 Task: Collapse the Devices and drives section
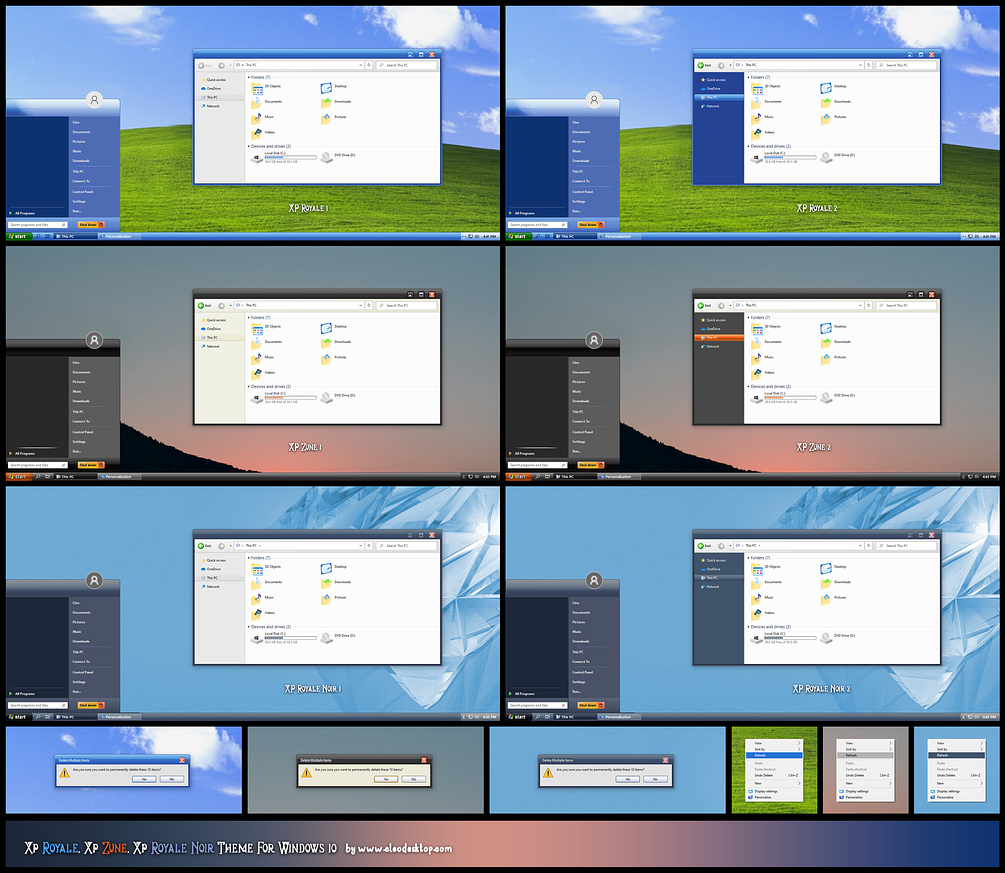(248, 145)
